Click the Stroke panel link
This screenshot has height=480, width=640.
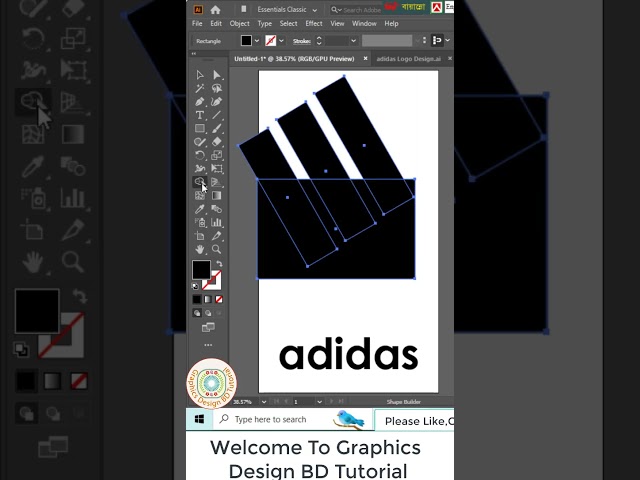302,41
